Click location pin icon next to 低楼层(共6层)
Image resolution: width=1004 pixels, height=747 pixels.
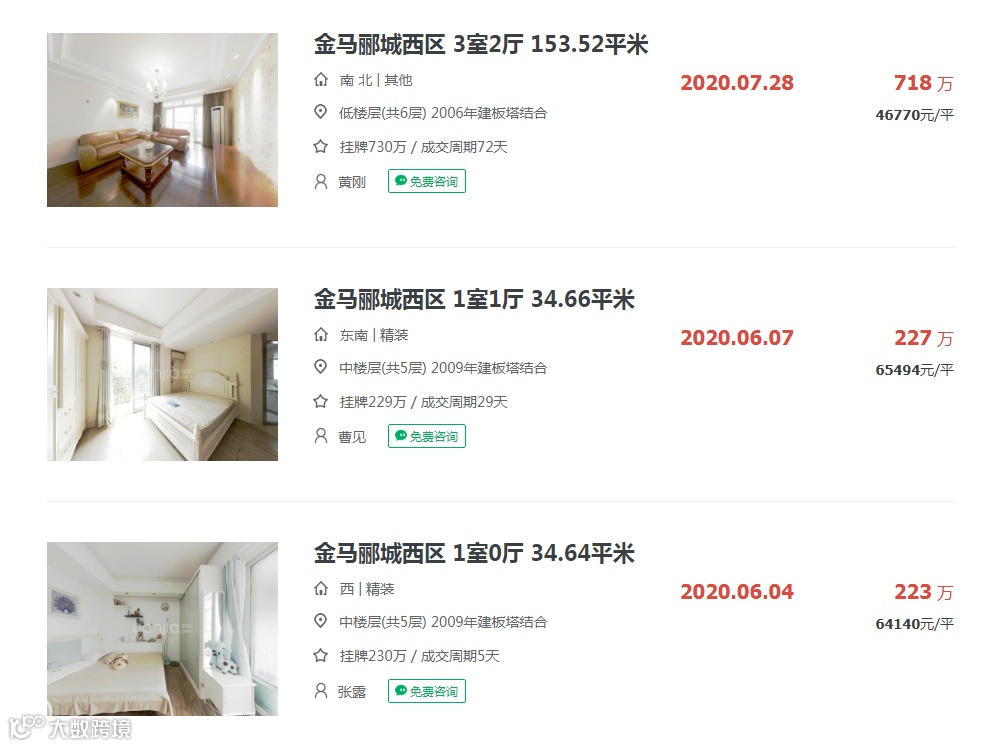point(321,112)
